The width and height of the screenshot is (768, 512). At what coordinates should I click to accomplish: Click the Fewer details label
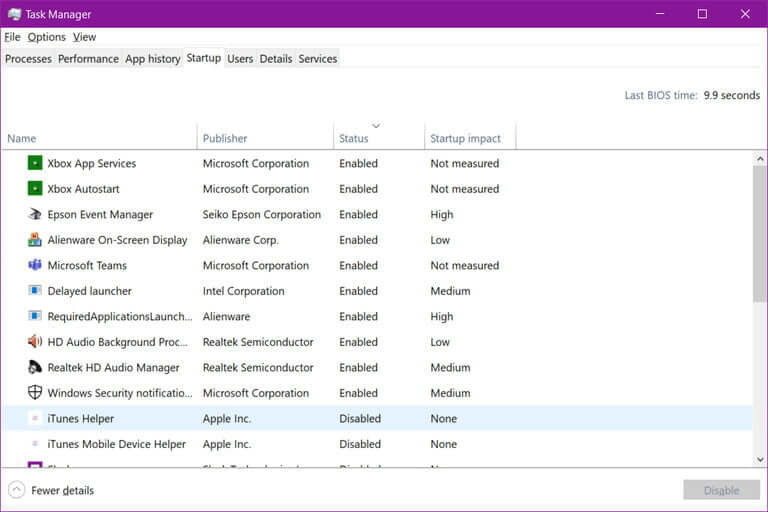pyautogui.click(x=63, y=490)
